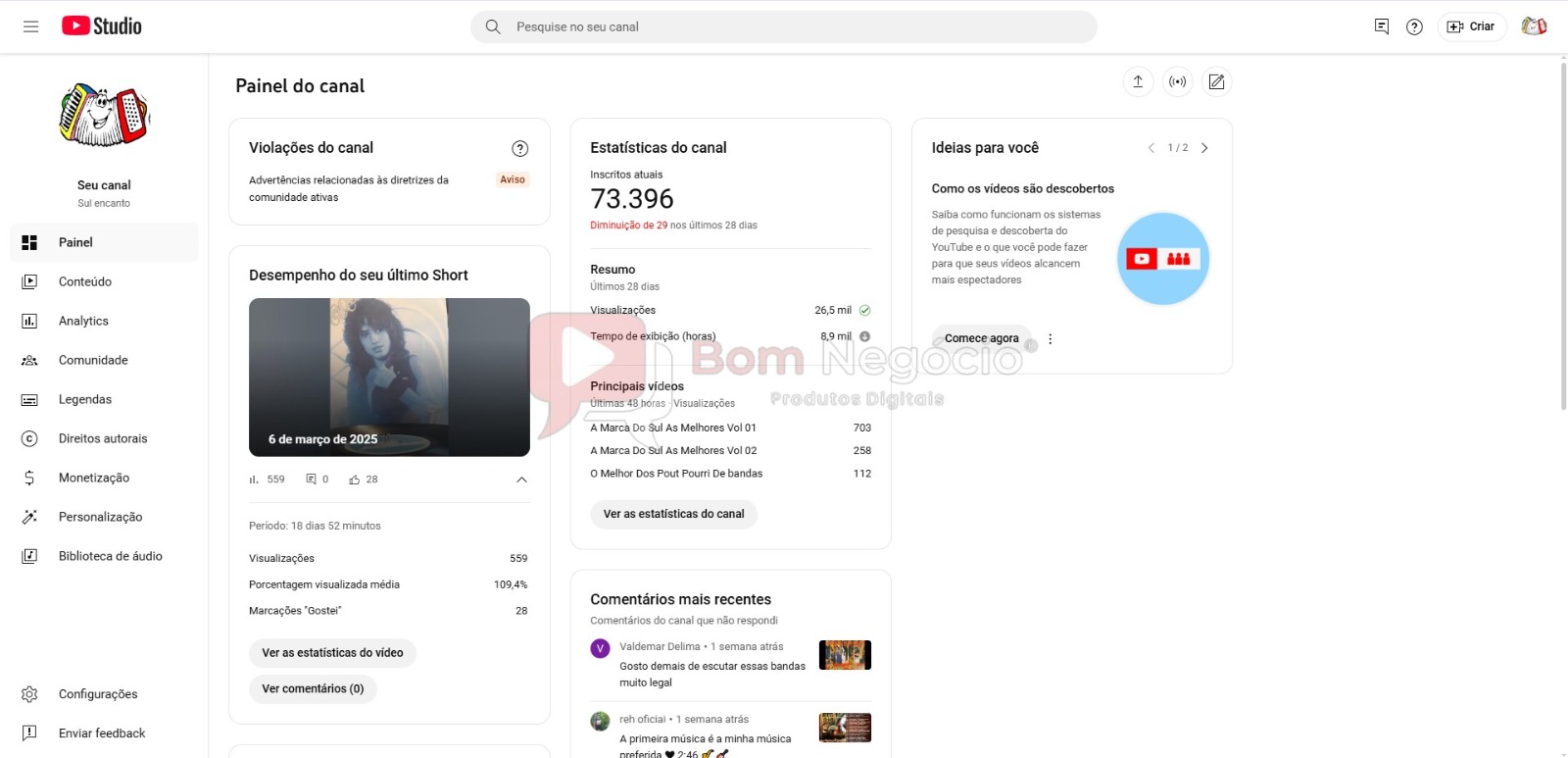The height and width of the screenshot is (758, 1568).
Task: Select Painel in the sidebar
Action: pos(104,242)
